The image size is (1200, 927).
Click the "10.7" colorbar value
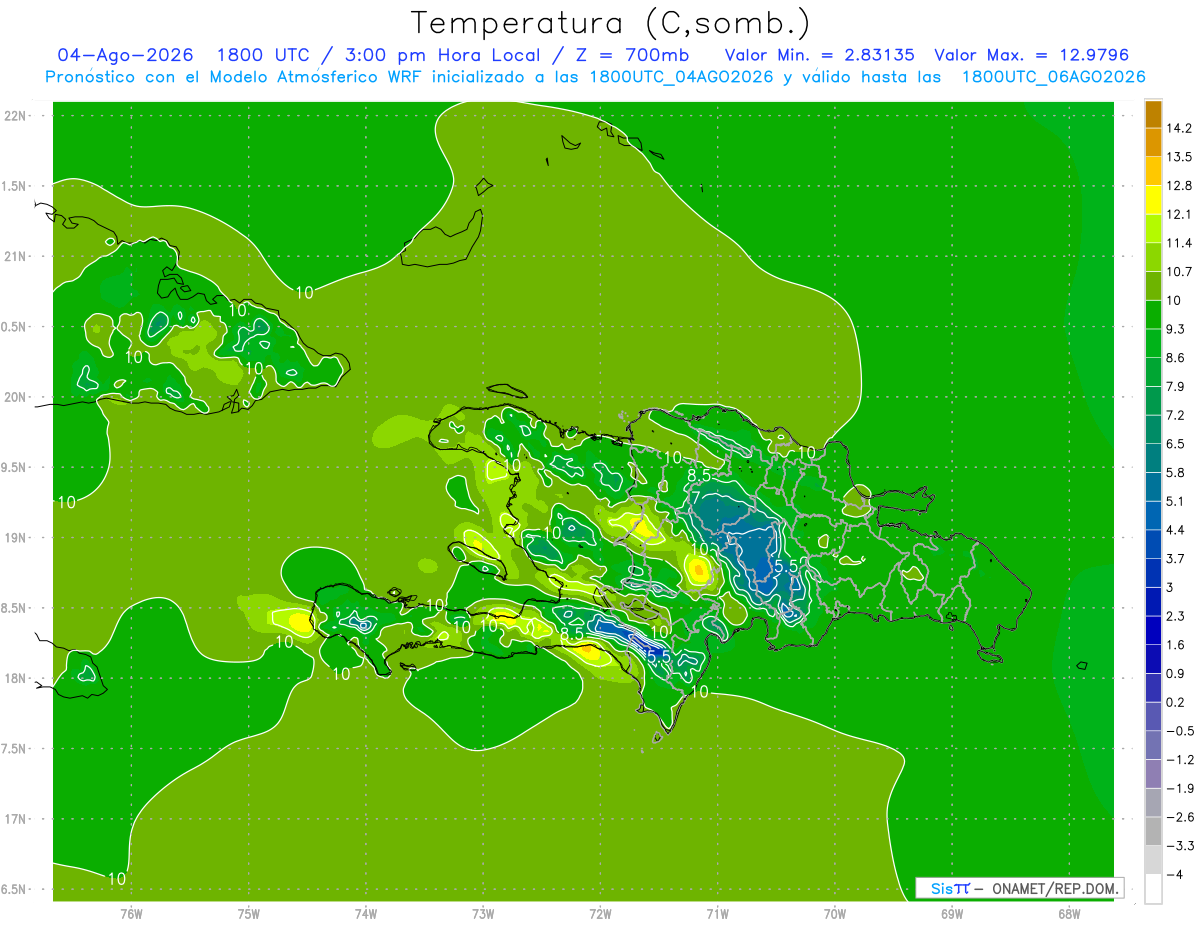(1179, 272)
